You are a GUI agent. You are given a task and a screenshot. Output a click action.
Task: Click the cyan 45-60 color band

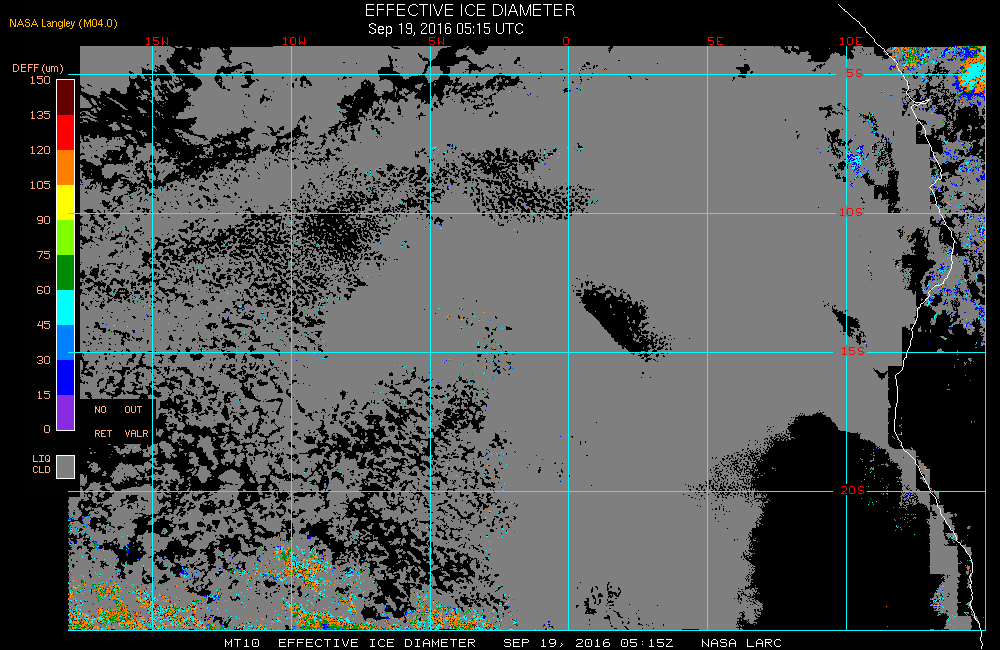coord(66,307)
